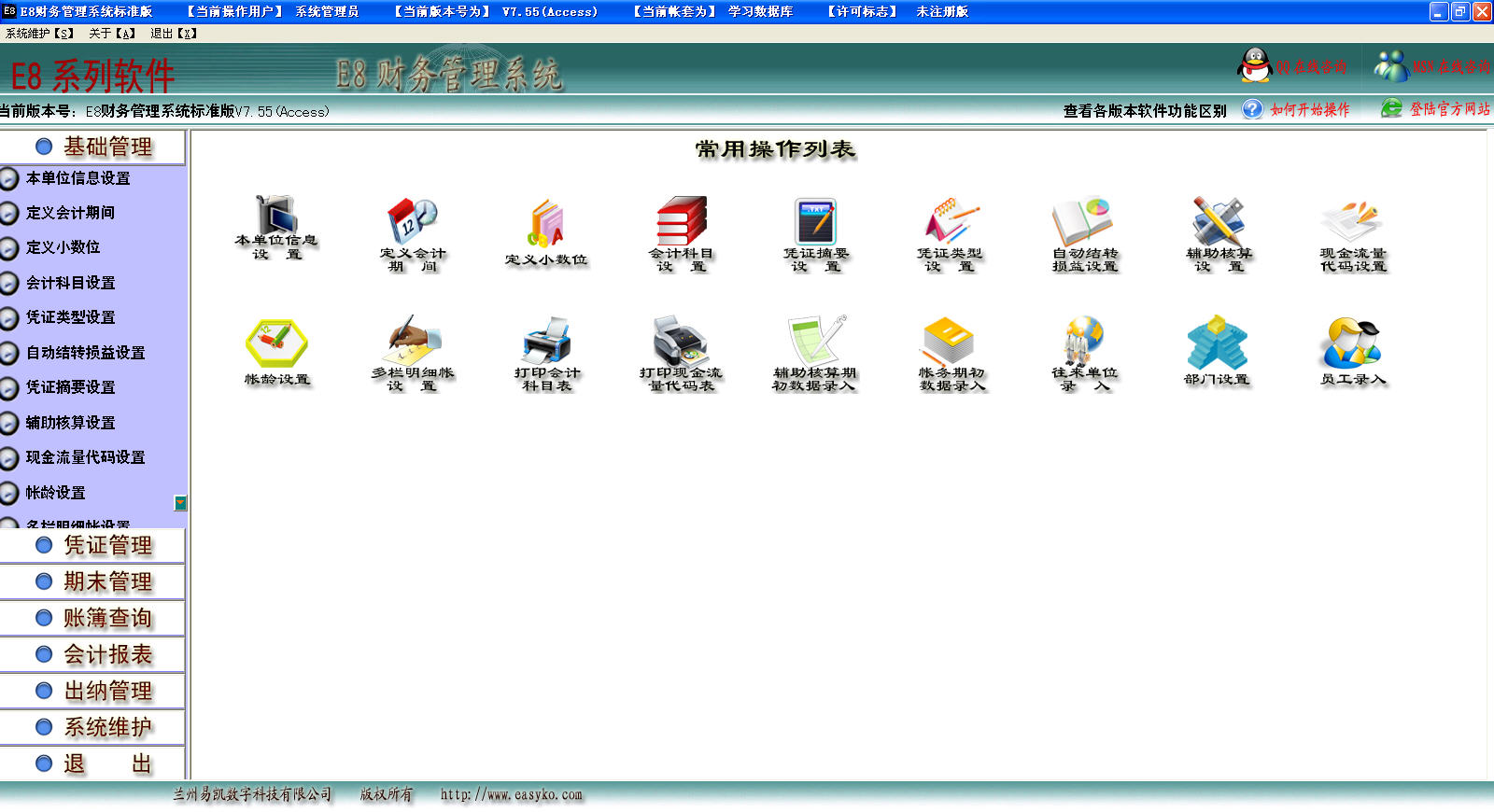This screenshot has height=812, width=1494.
Task: Open the 系统维护 menu
Action: click(x=39, y=33)
